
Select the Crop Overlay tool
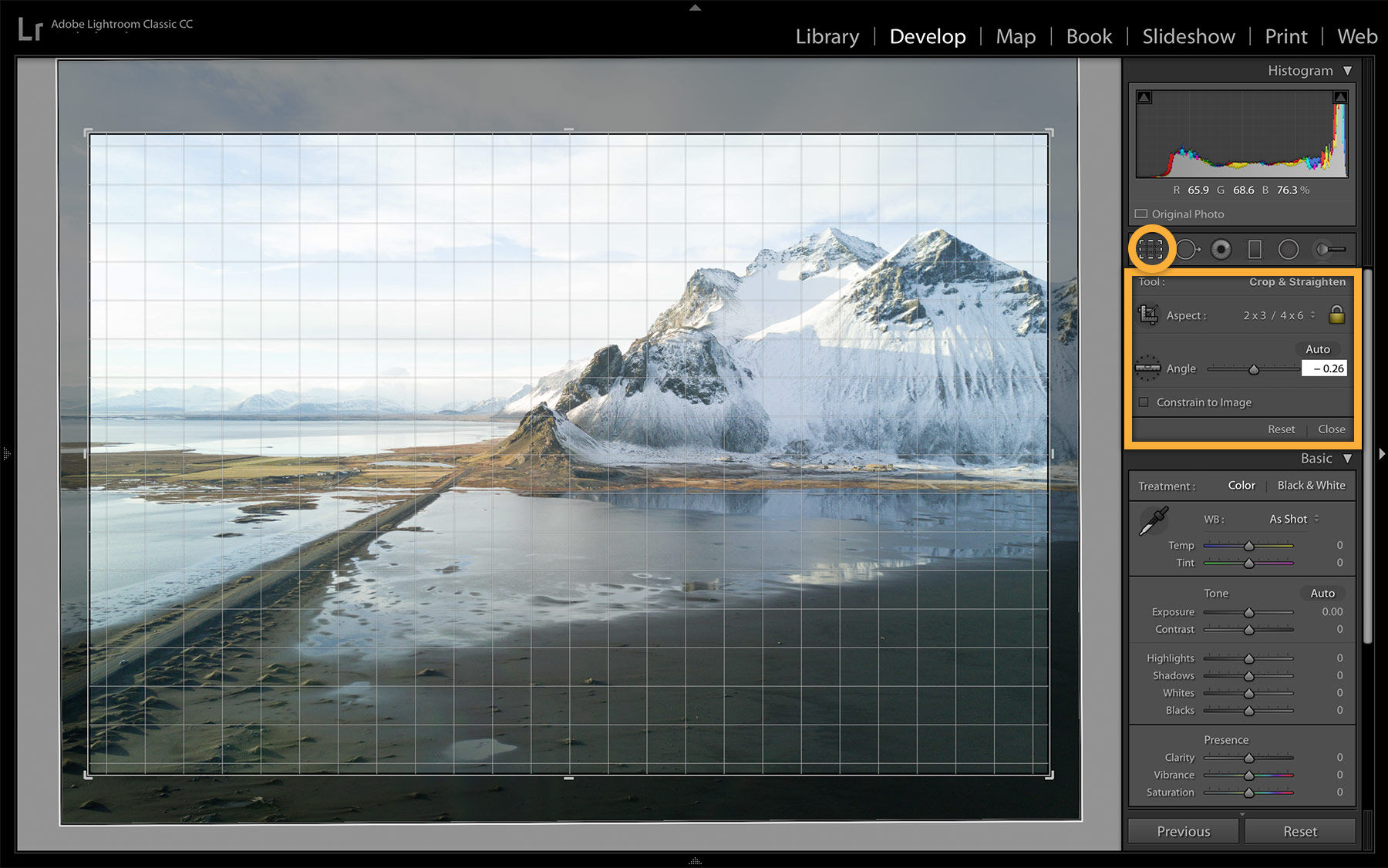point(1150,249)
